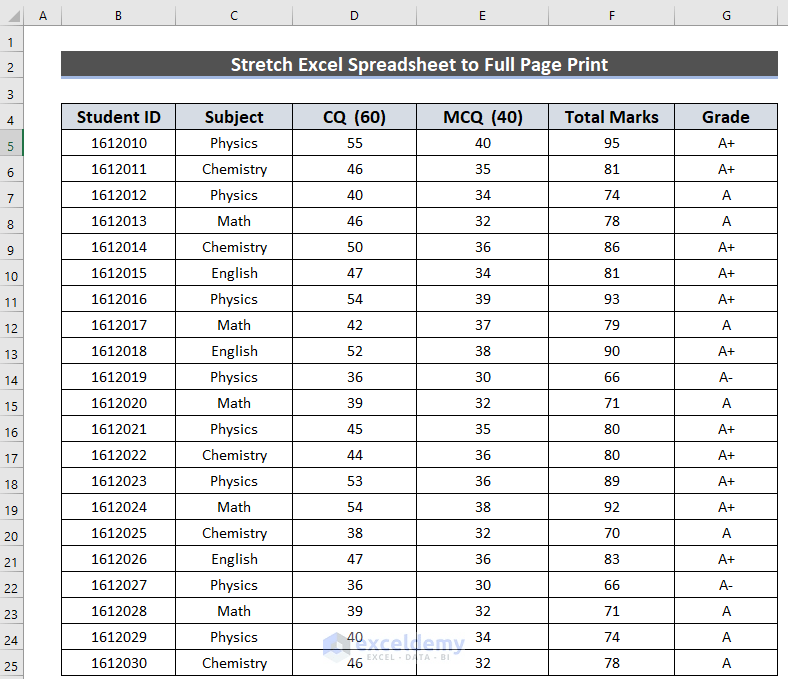Select cell with Student ID 1612023
The width and height of the screenshot is (788, 679).
click(119, 481)
